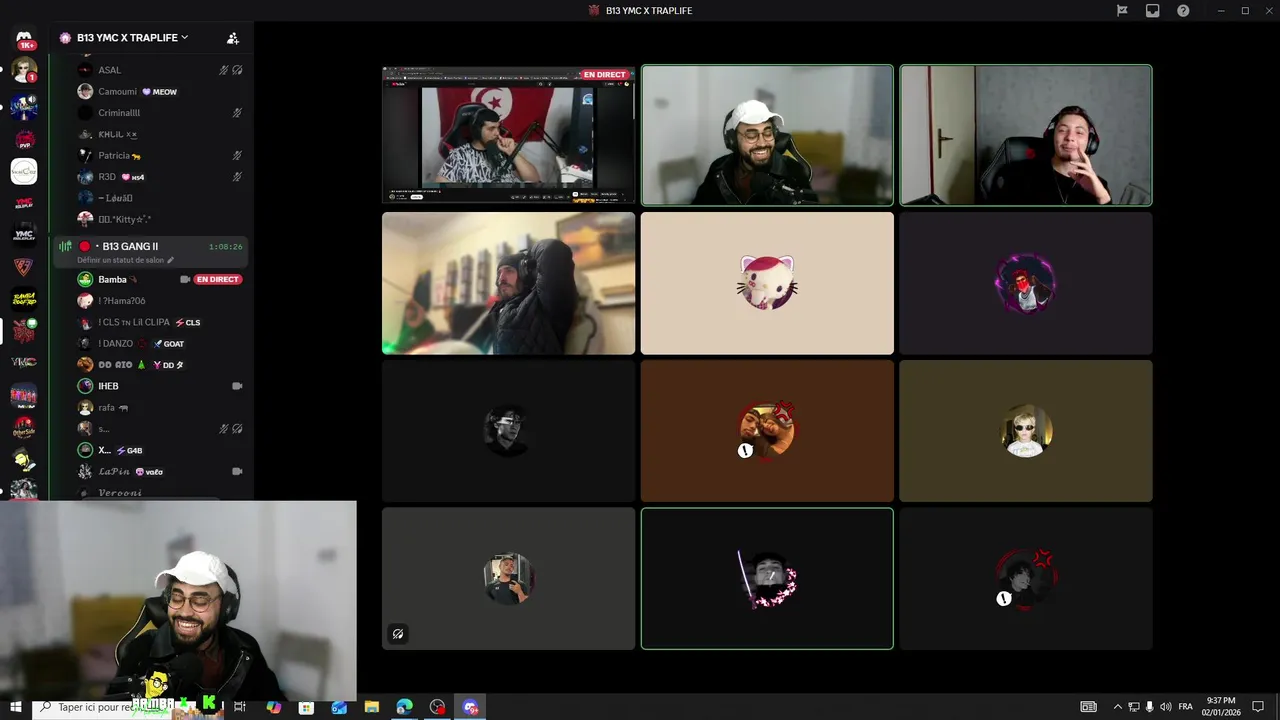Open Task View on the taskbar
Screen dimensions: 1280x720
(x=240, y=707)
